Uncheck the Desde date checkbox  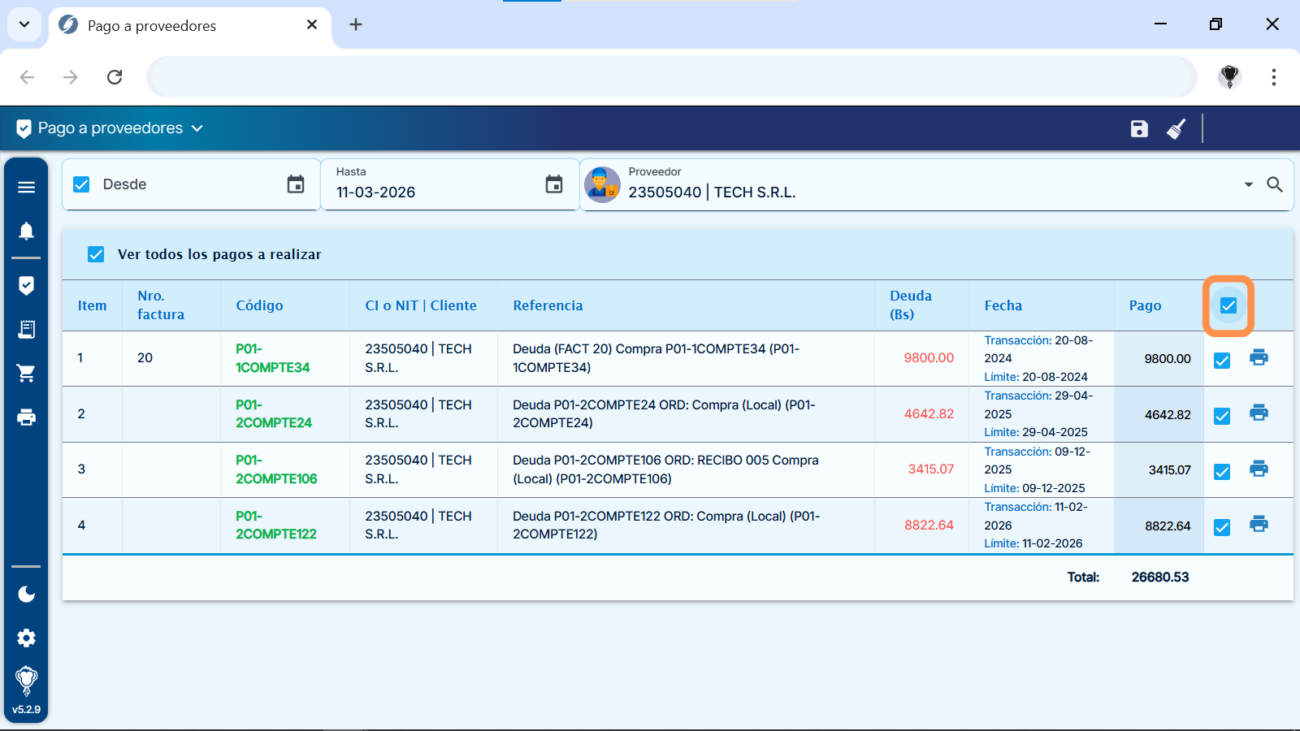82,185
